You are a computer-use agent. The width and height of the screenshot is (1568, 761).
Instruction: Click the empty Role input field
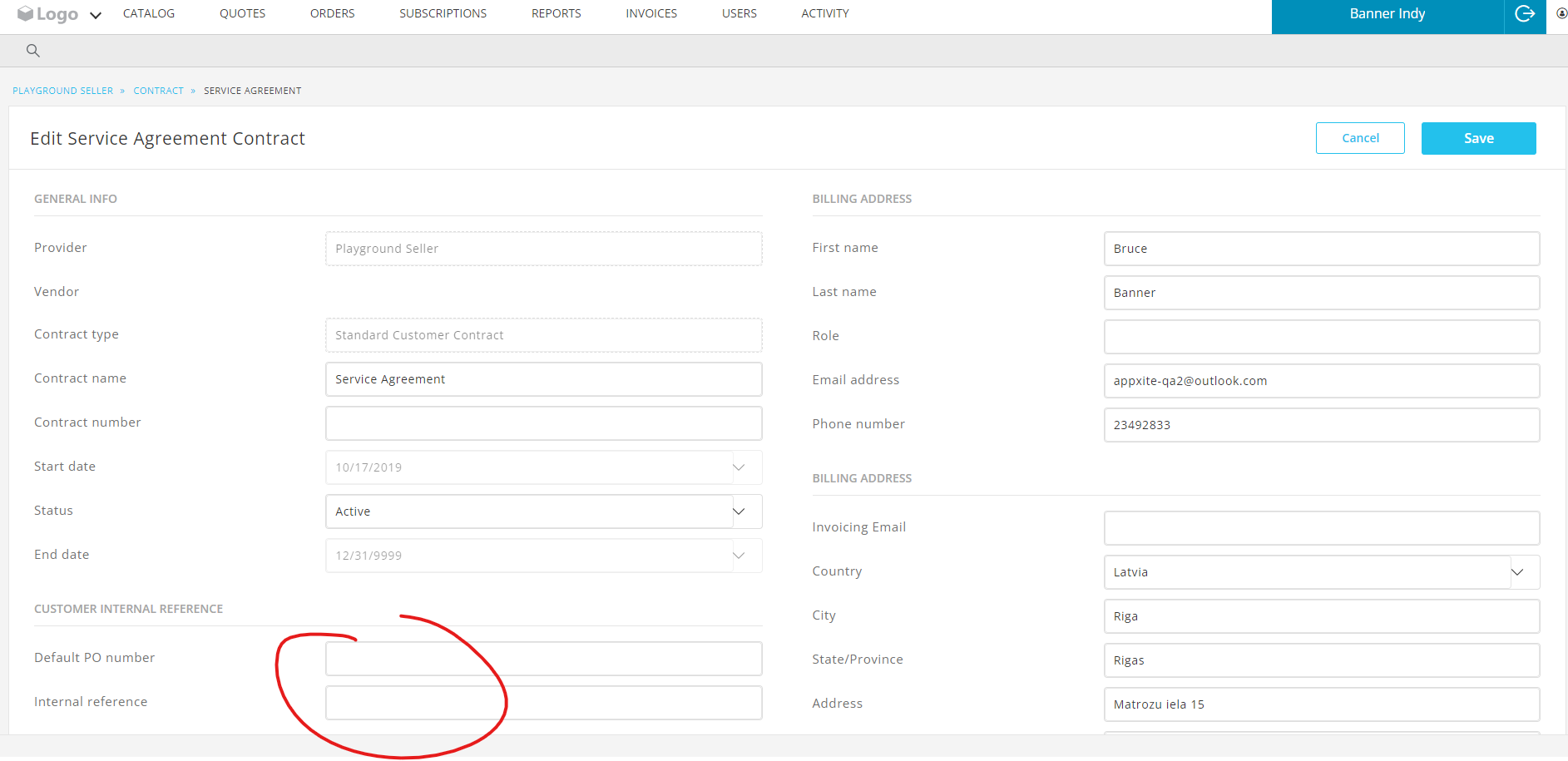(1322, 337)
